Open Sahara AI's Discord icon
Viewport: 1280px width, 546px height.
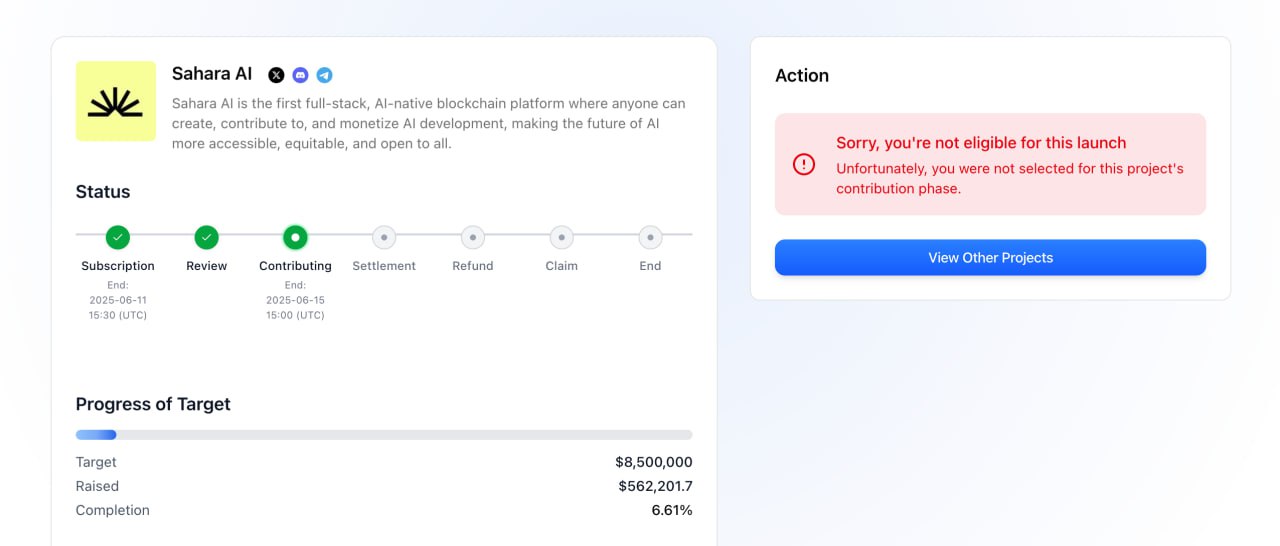pos(300,75)
